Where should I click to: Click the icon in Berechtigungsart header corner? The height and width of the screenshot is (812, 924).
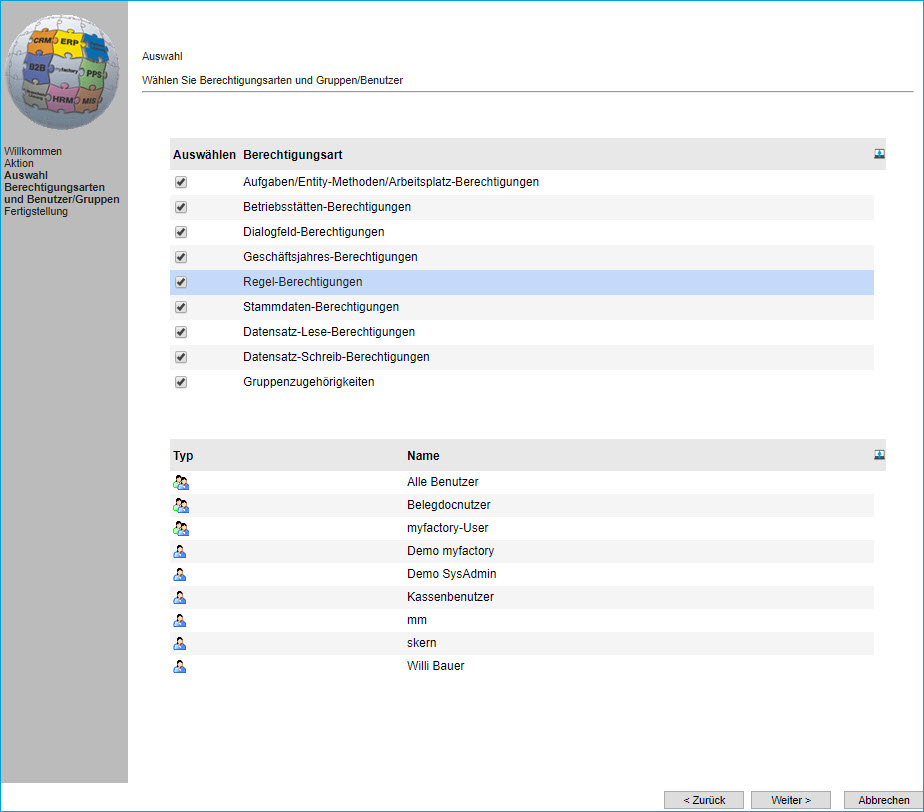point(879,154)
